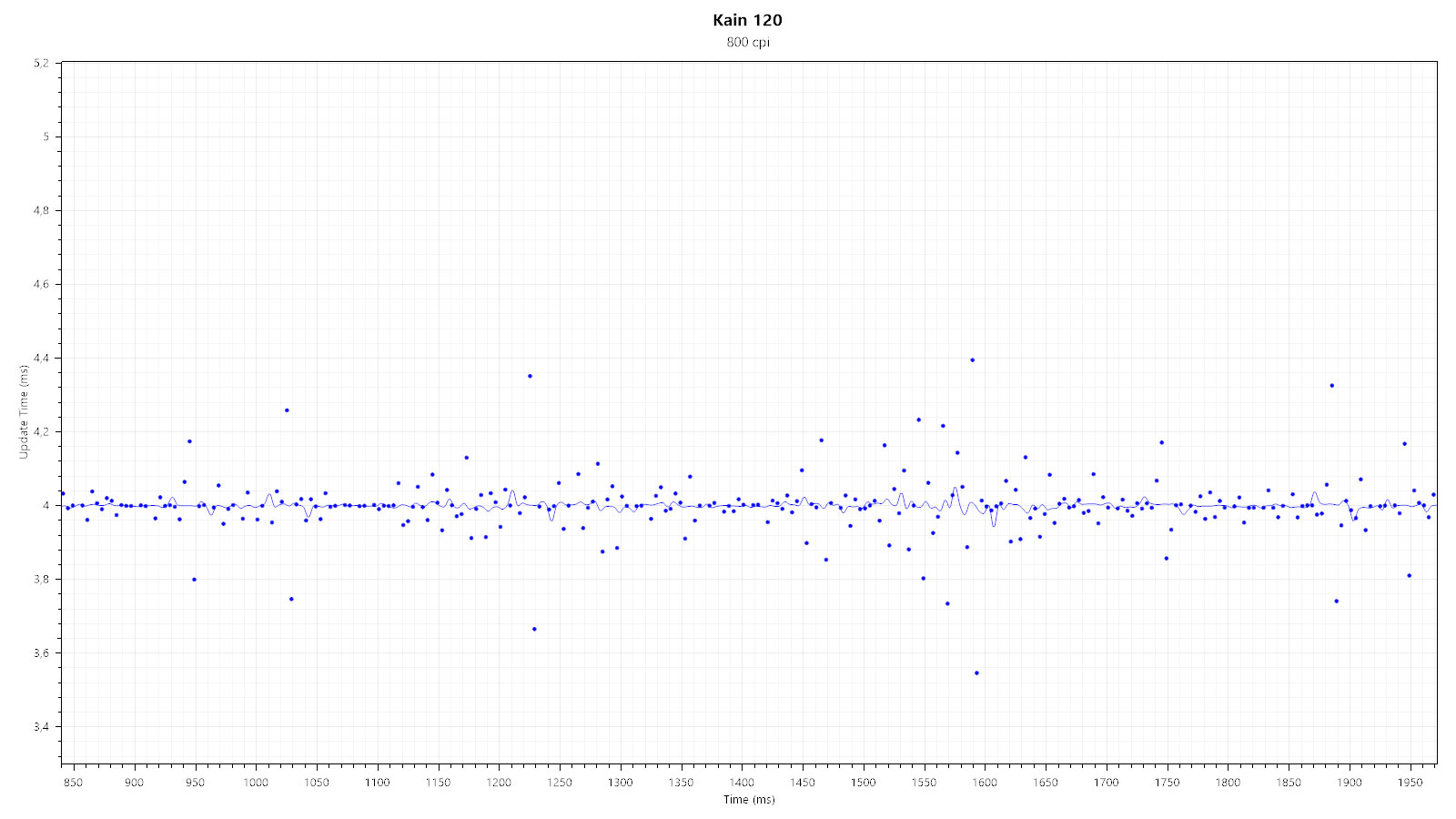Click the 1450 x-axis tick label

point(803,783)
